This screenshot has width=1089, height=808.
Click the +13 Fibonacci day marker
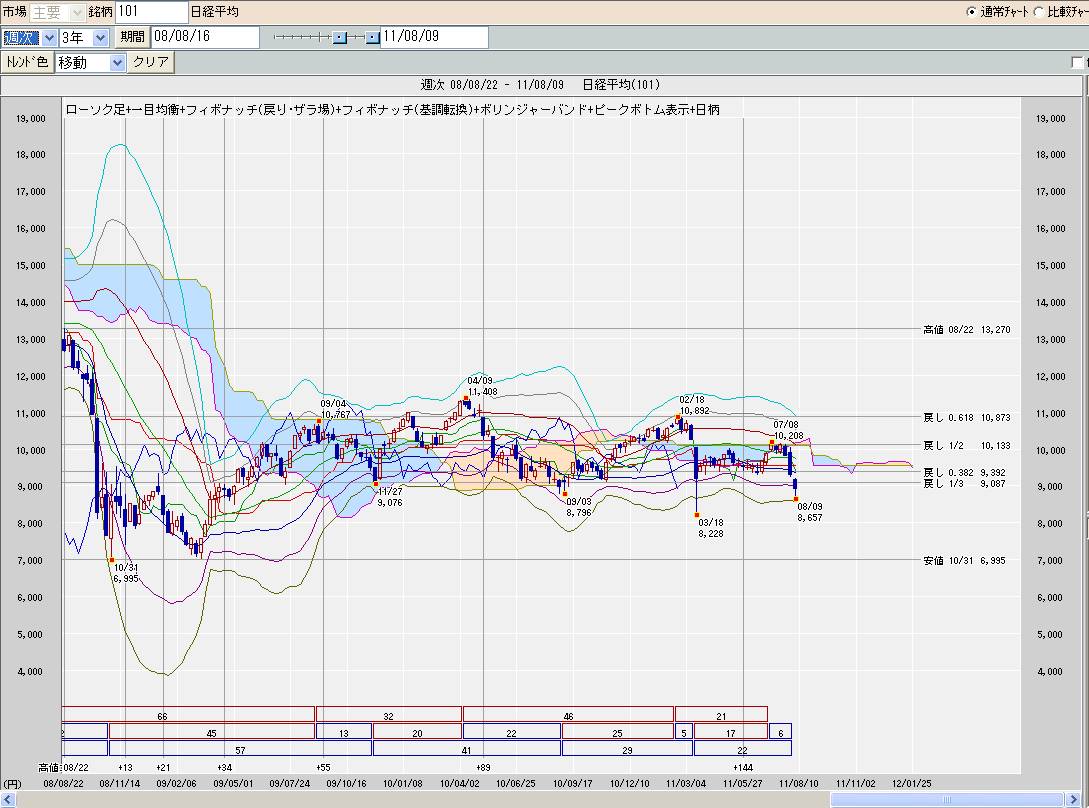pyautogui.click(x=125, y=767)
